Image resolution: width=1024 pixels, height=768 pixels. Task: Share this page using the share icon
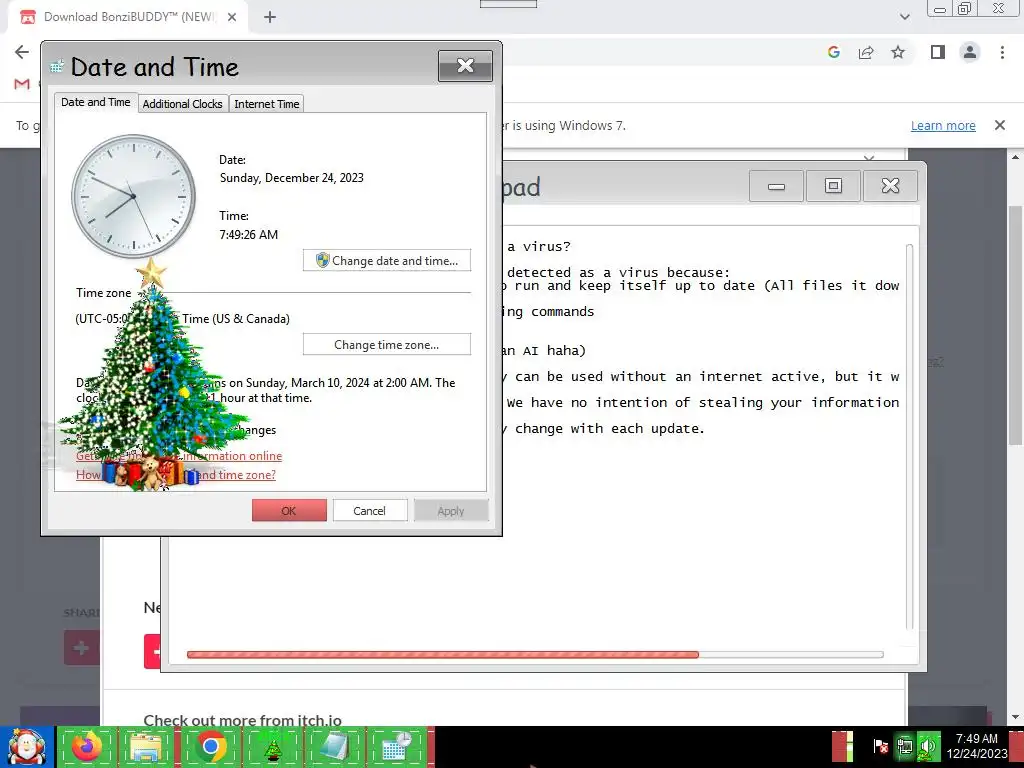[866, 52]
